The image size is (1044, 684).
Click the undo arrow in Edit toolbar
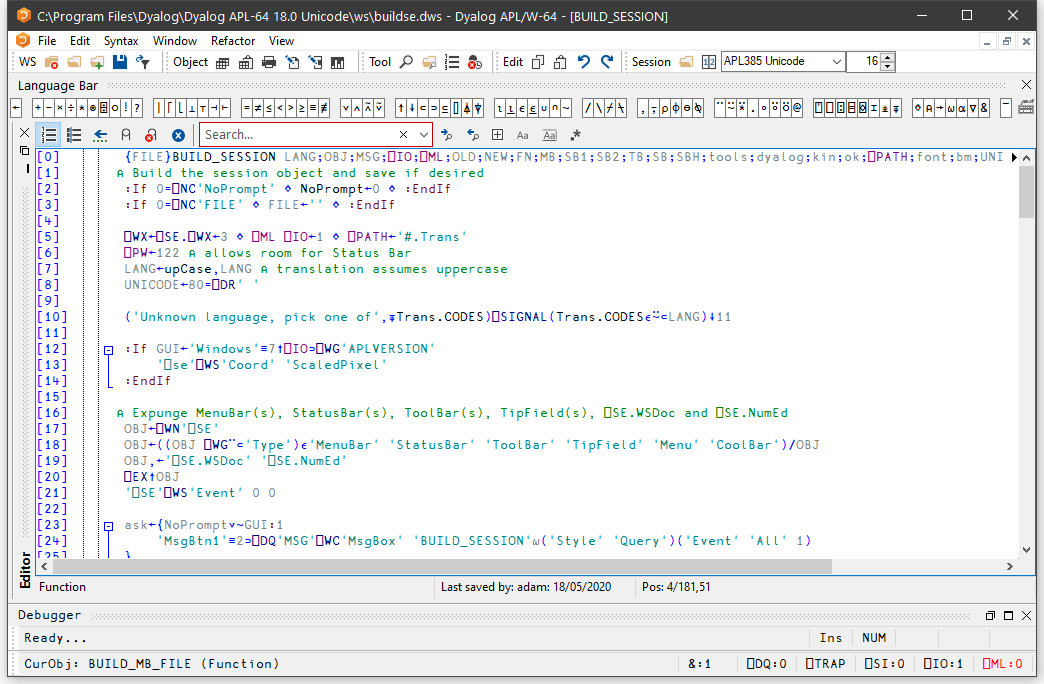pos(585,62)
